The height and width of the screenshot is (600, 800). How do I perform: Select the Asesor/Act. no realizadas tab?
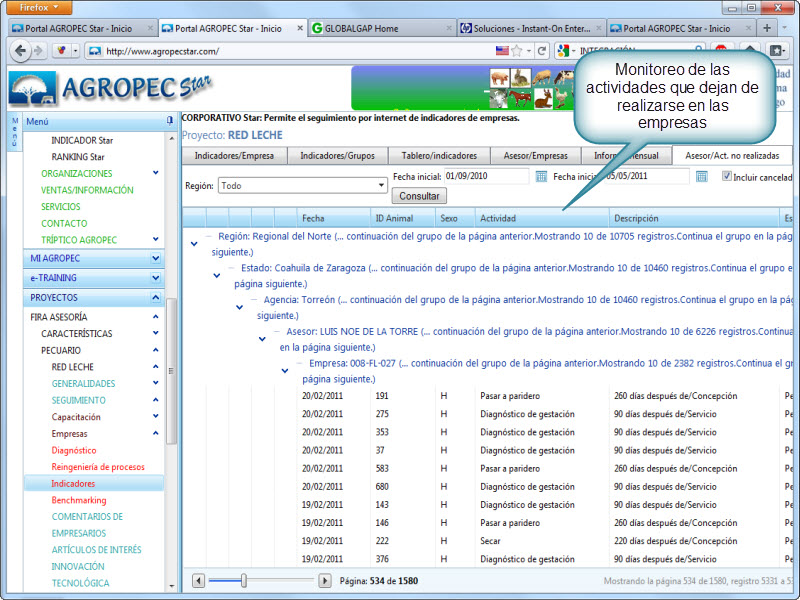click(732, 156)
